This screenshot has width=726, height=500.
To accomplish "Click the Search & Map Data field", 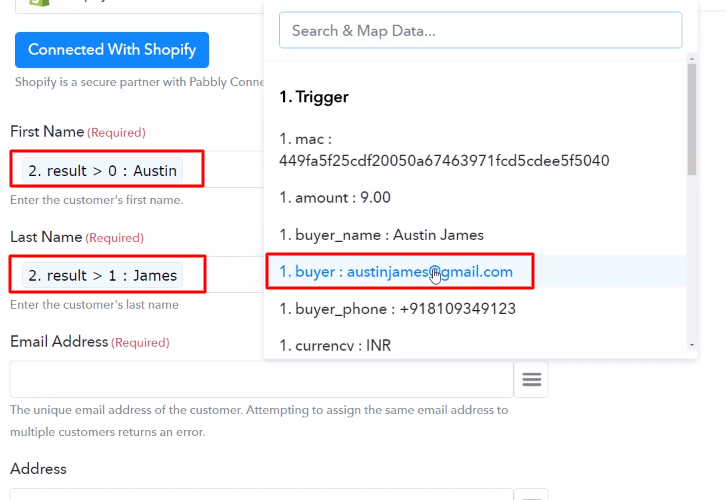I will [x=480, y=31].
